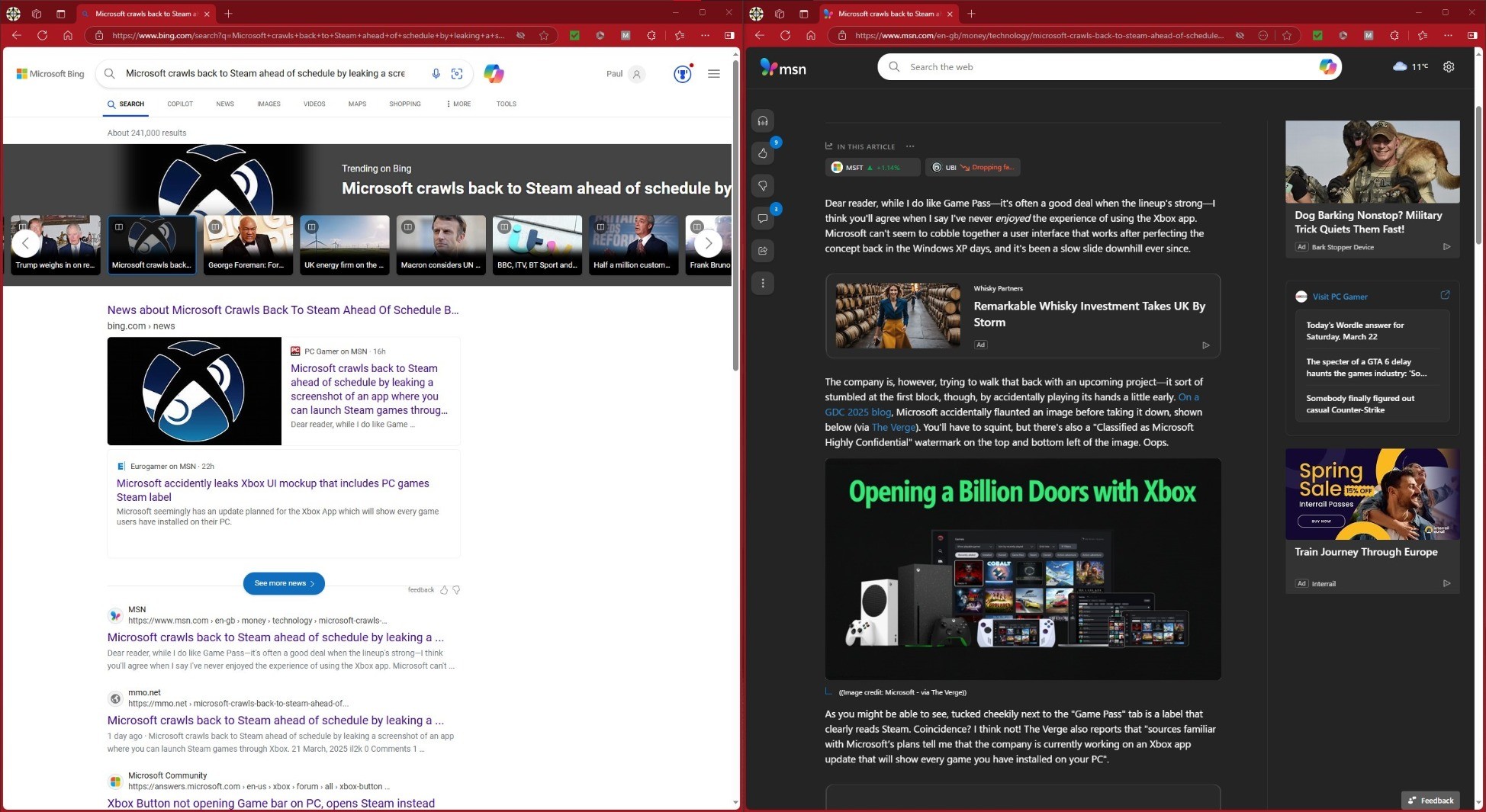Click Copilot icon in MSN search bar
This screenshot has height=812, width=1486.
[1327, 67]
